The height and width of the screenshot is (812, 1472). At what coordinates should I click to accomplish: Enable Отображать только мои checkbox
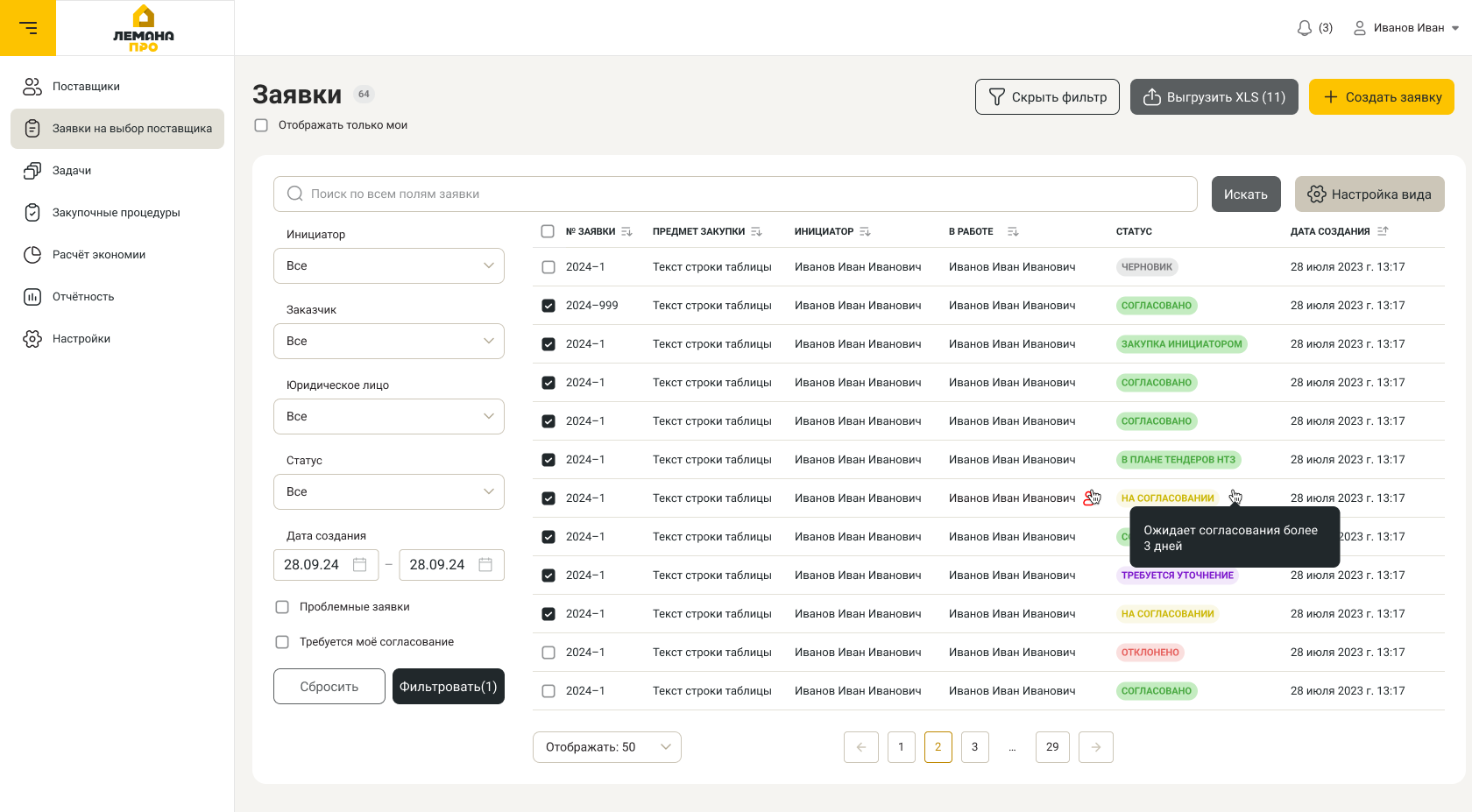click(x=261, y=125)
